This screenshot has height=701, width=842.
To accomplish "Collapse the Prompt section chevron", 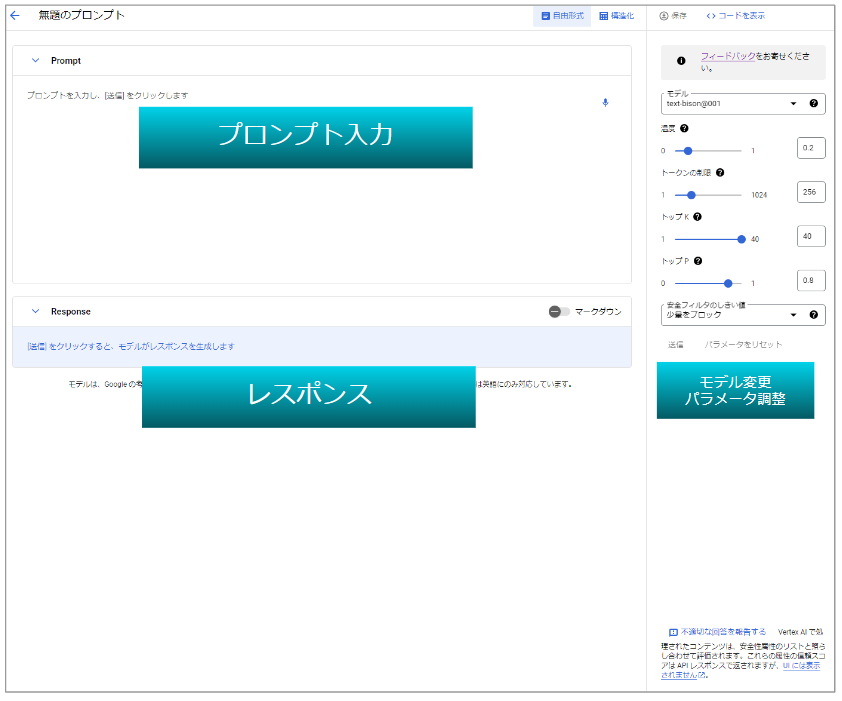I will tap(35, 61).
